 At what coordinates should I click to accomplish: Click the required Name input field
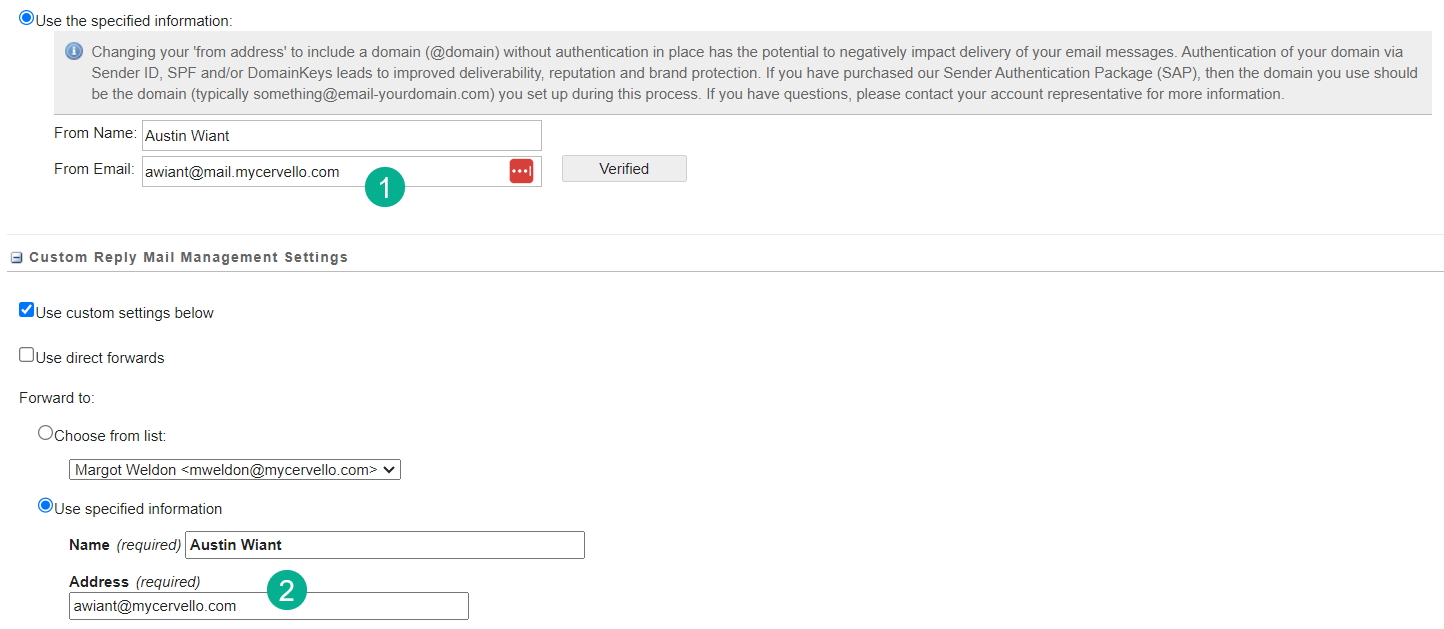(x=384, y=544)
